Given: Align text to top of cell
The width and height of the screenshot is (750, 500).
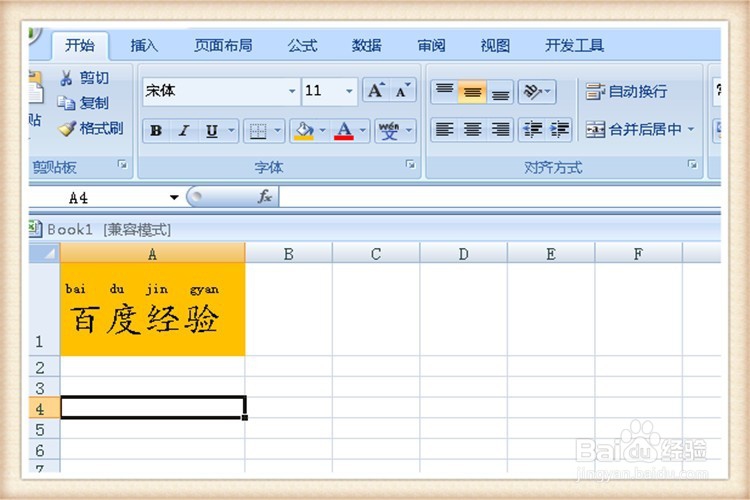Looking at the screenshot, I should pyautogui.click(x=444, y=91).
